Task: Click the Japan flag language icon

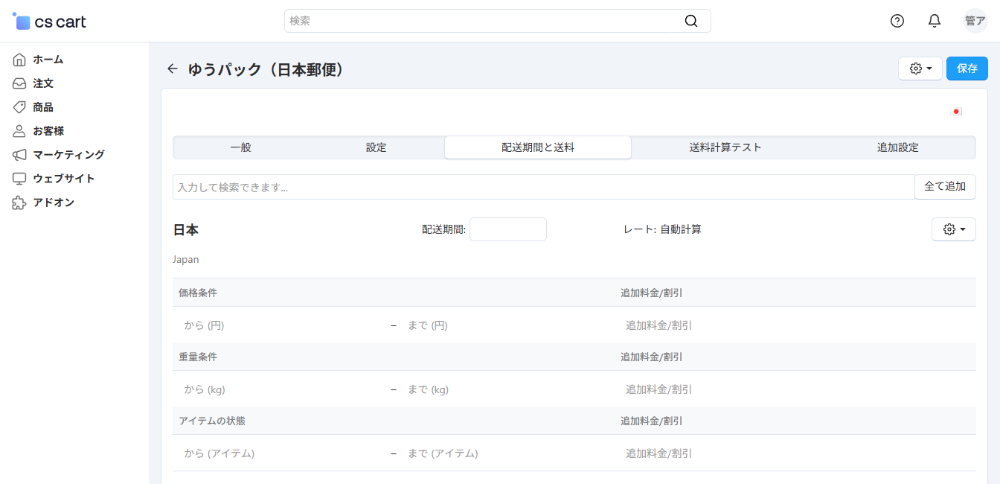Action: (957, 112)
